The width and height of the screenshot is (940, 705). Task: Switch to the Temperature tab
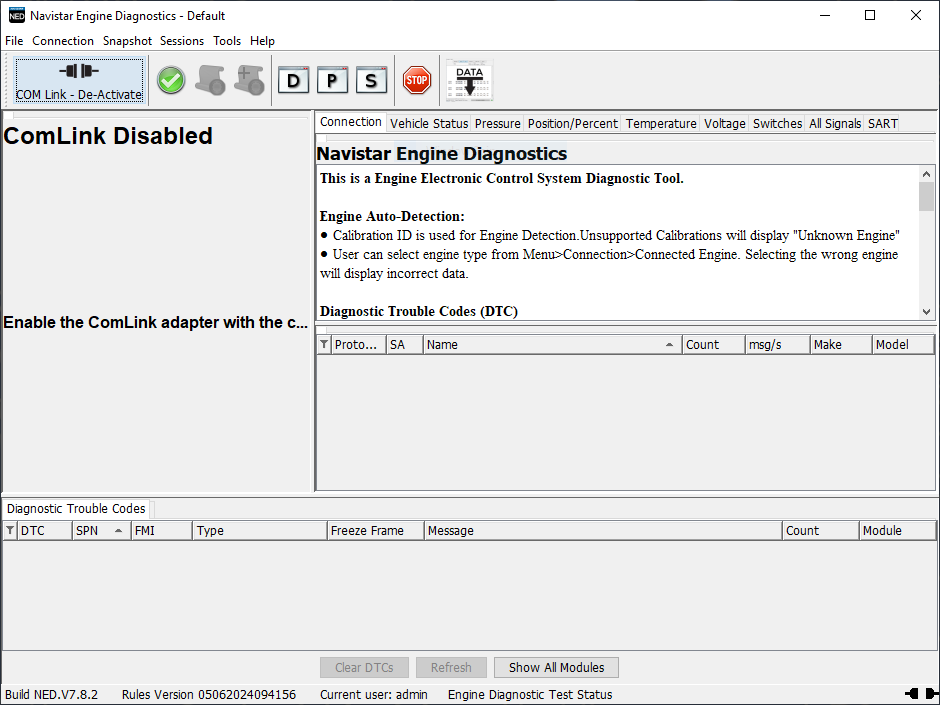tap(661, 124)
